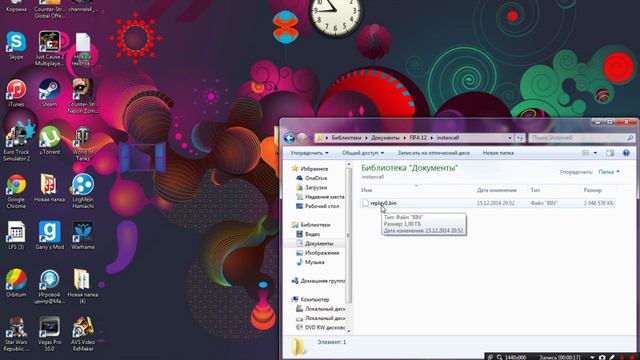Open Домашняя группа in navigation pane
The width and height of the screenshot is (640, 360).
(318, 281)
